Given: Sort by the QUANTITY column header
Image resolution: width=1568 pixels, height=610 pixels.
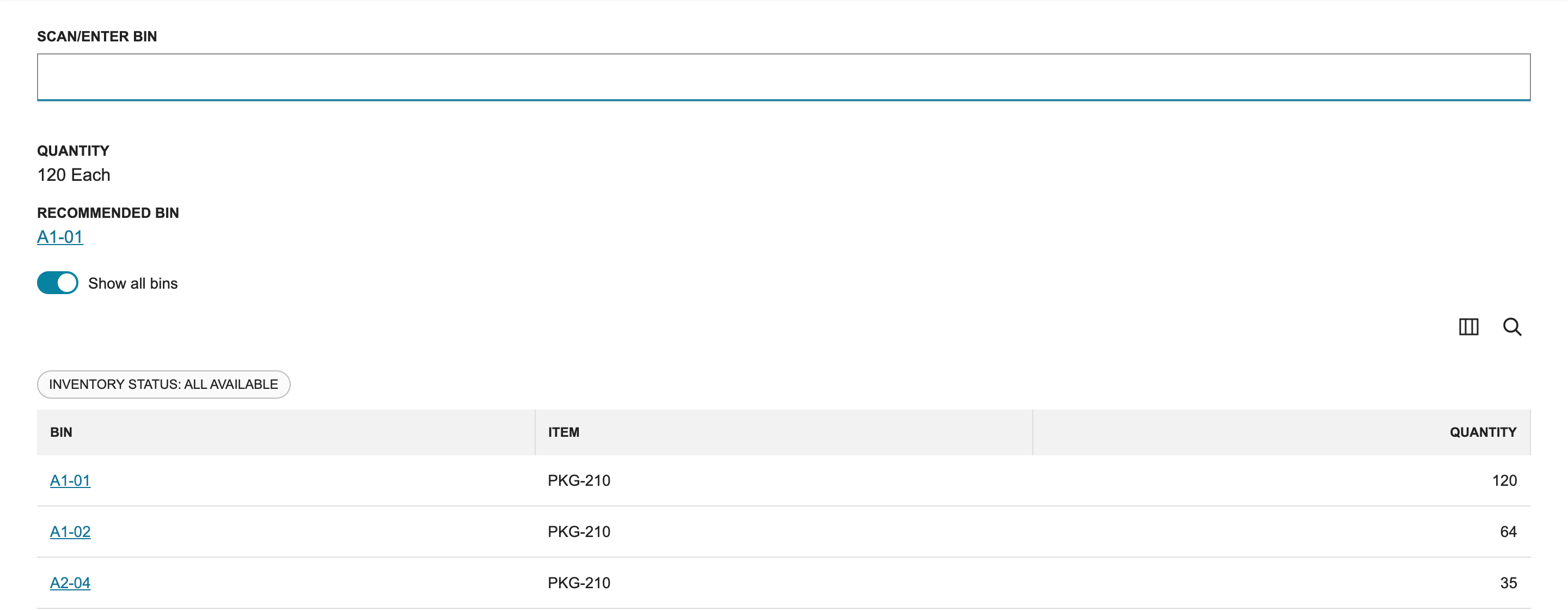Looking at the screenshot, I should [1483, 433].
